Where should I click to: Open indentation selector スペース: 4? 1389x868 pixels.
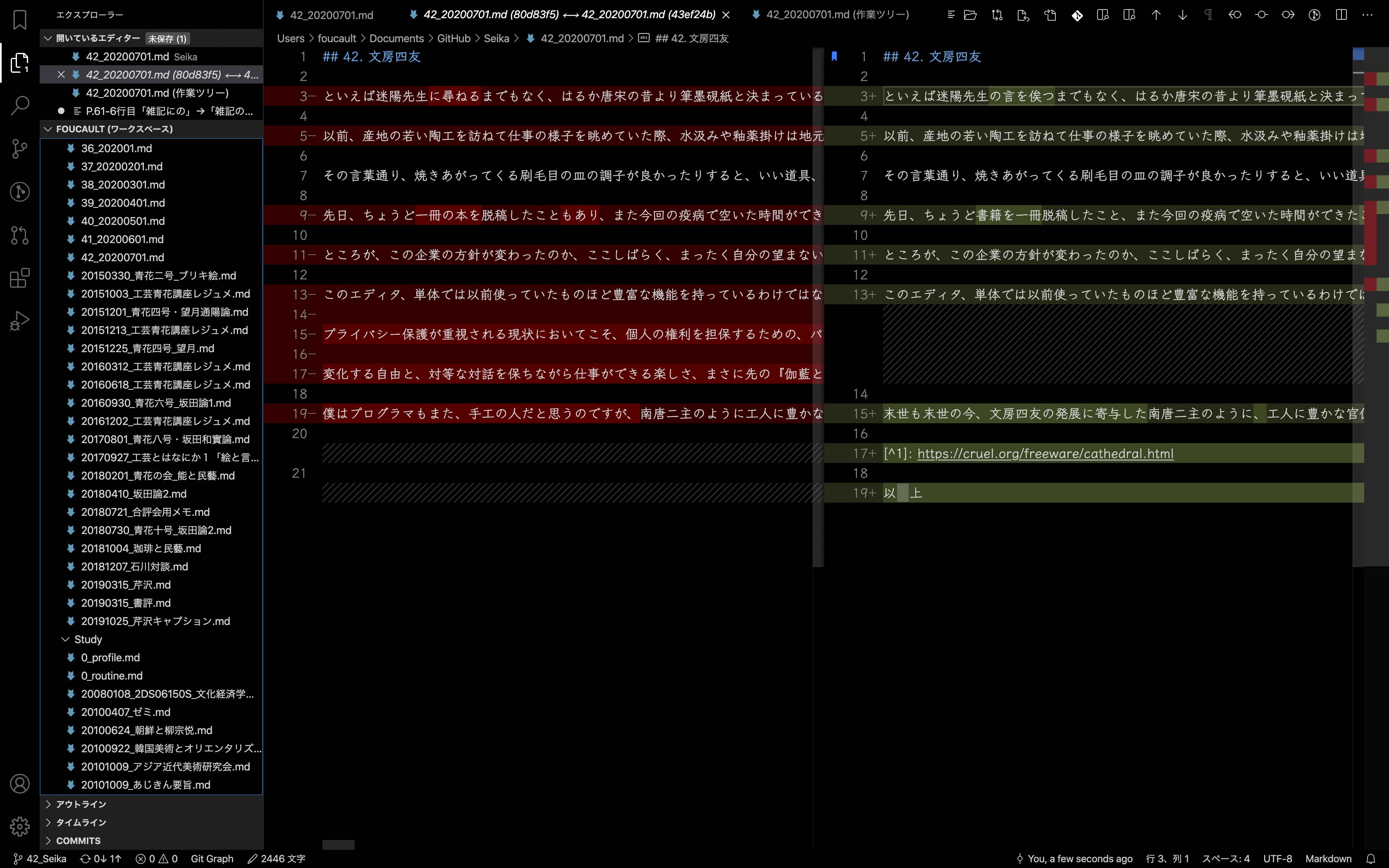click(x=1225, y=859)
